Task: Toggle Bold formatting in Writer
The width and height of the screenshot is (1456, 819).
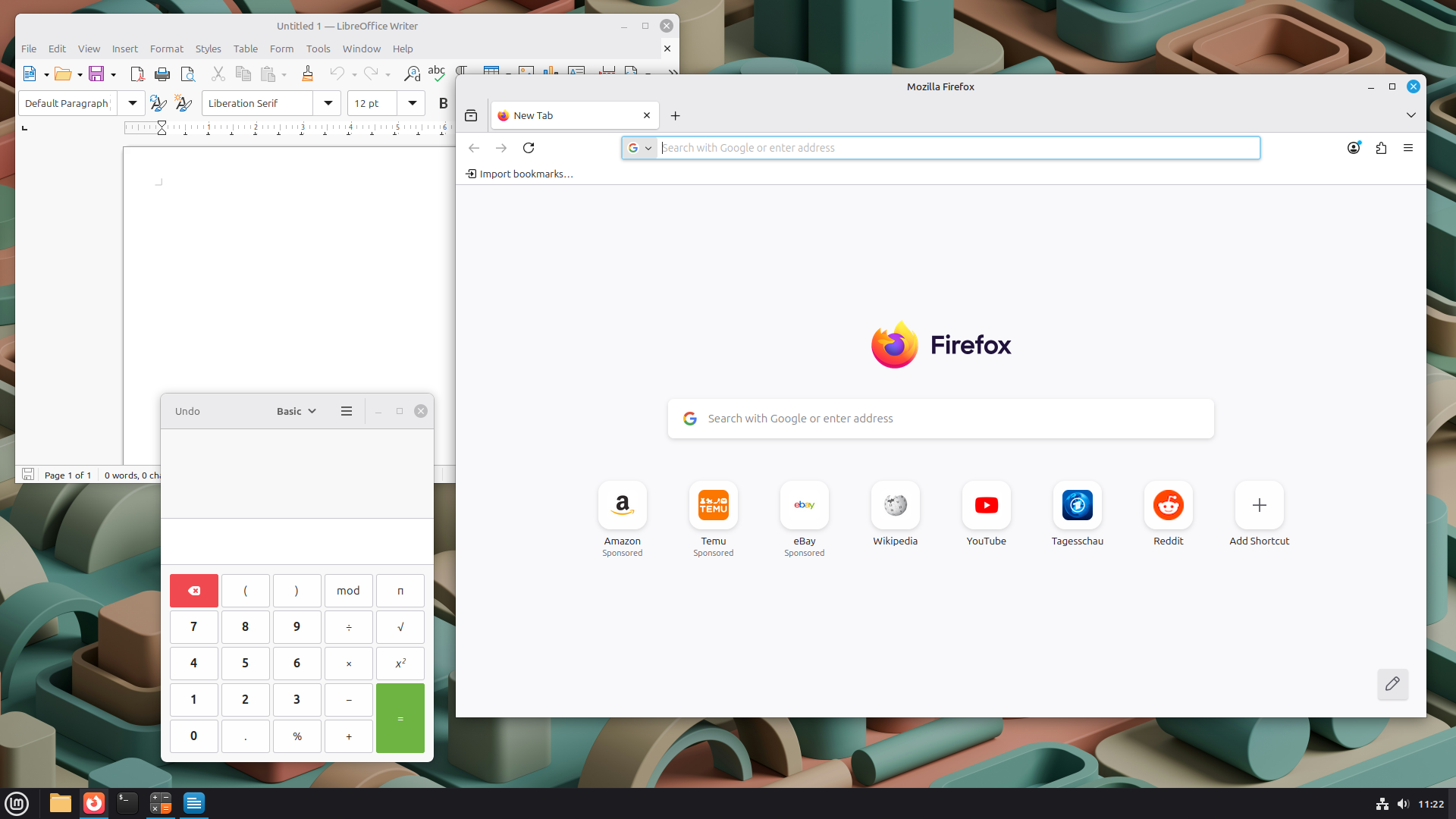Action: [444, 103]
